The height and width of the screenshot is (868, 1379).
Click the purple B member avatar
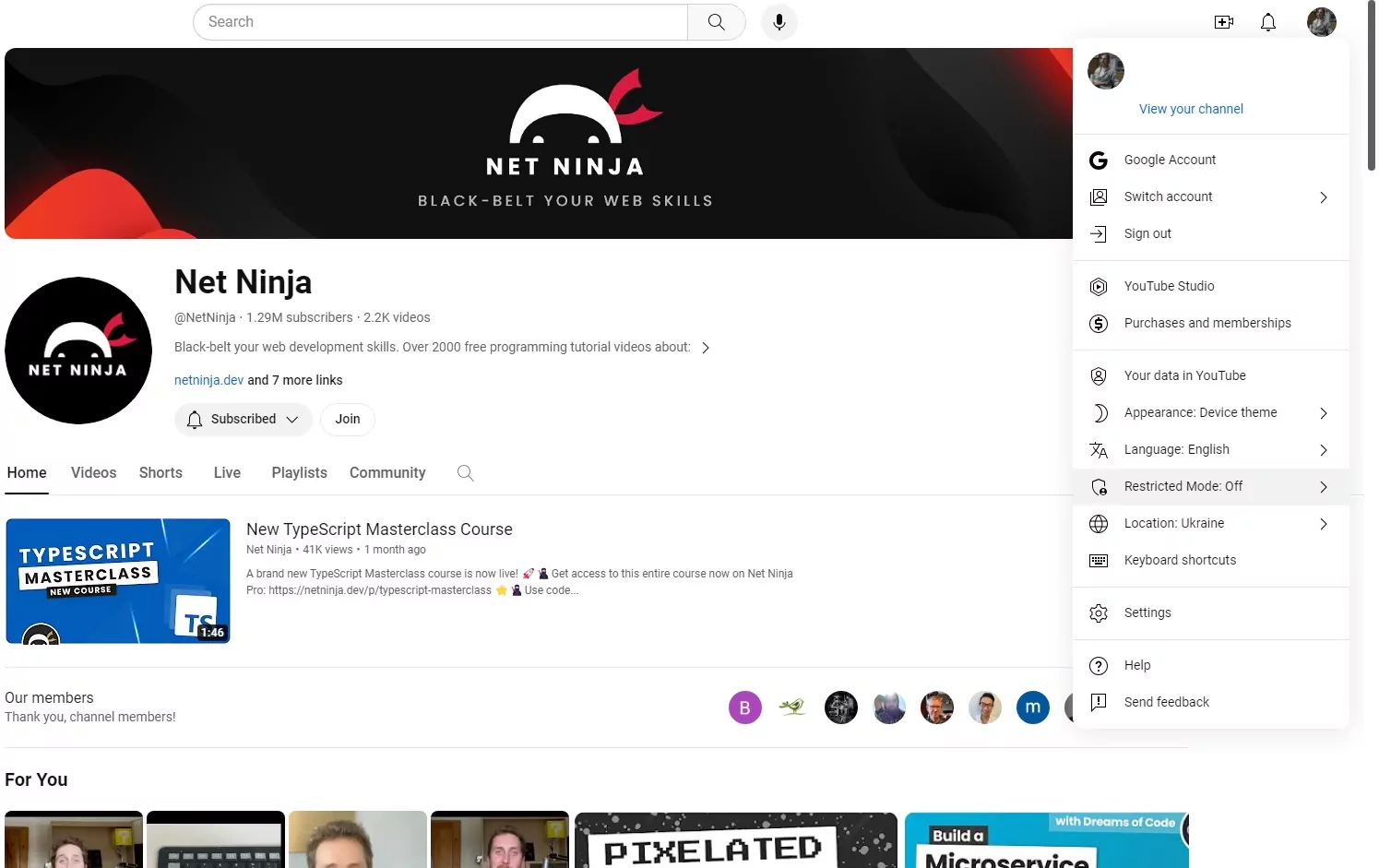[745, 707]
